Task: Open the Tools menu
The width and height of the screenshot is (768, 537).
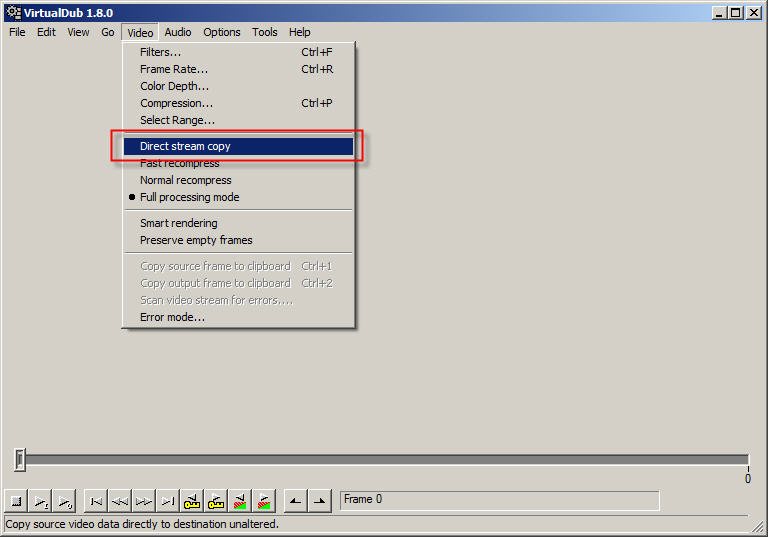Action: [264, 32]
